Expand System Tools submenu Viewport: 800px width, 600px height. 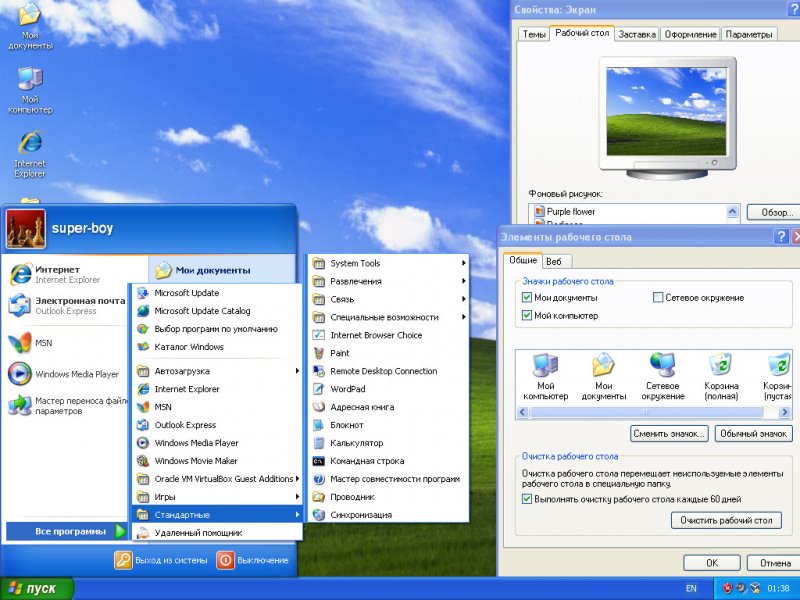(x=388, y=263)
